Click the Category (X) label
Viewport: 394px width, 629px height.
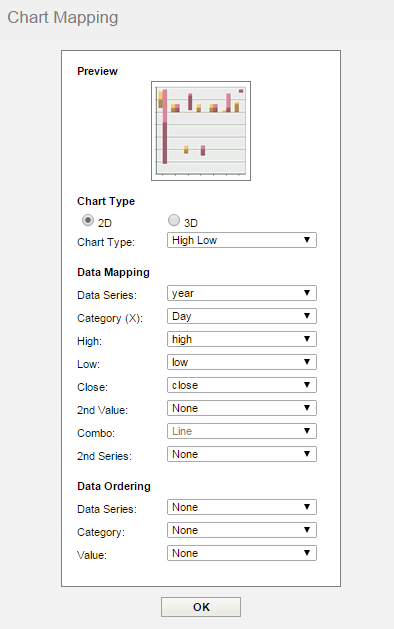(x=110, y=319)
